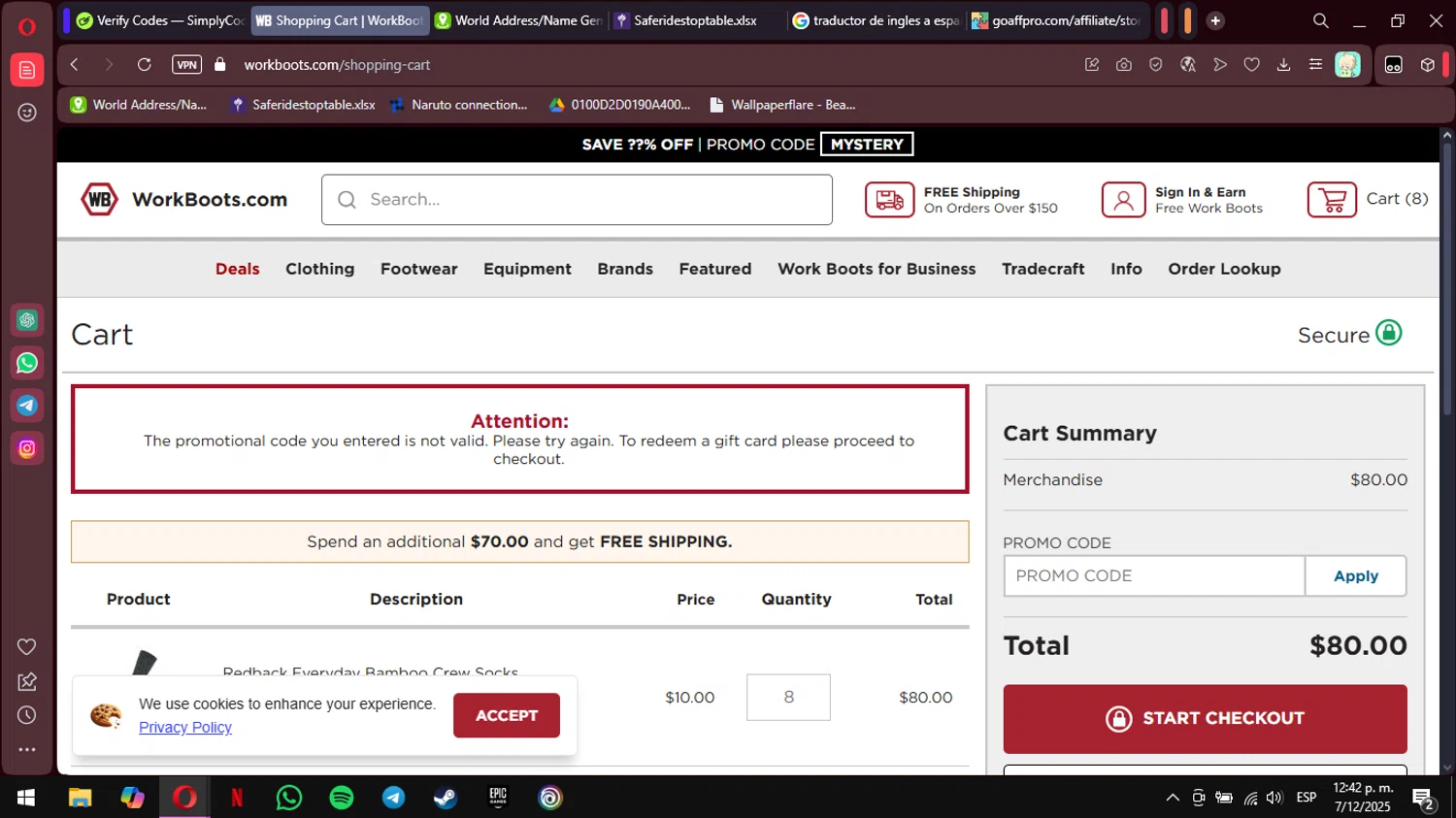Open the Footwear menu
The image size is (1456, 818).
[x=418, y=269]
